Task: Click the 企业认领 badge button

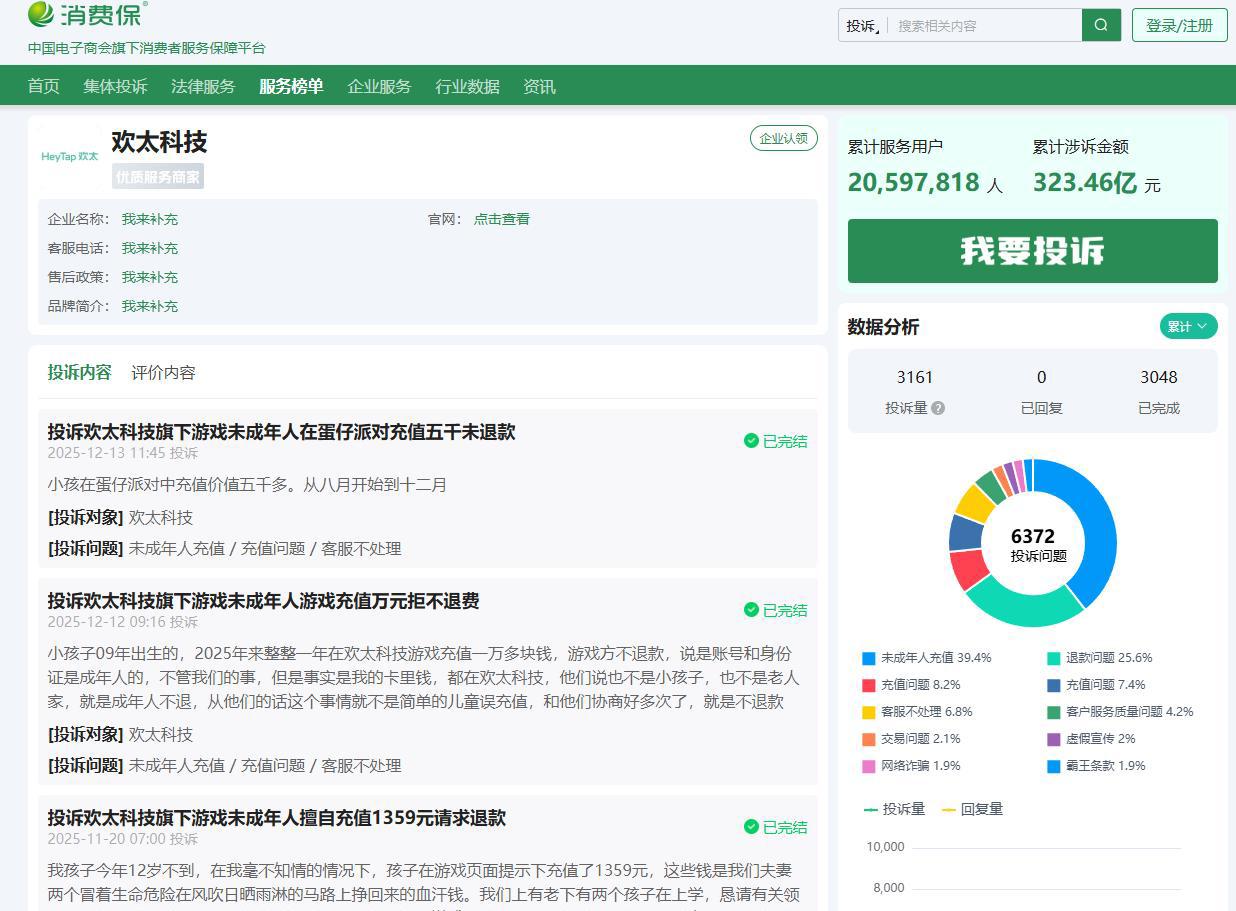Action: (x=783, y=138)
